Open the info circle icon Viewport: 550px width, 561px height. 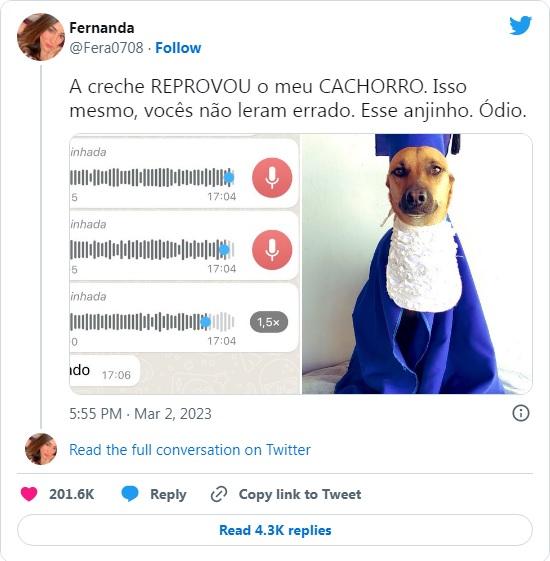[521, 413]
